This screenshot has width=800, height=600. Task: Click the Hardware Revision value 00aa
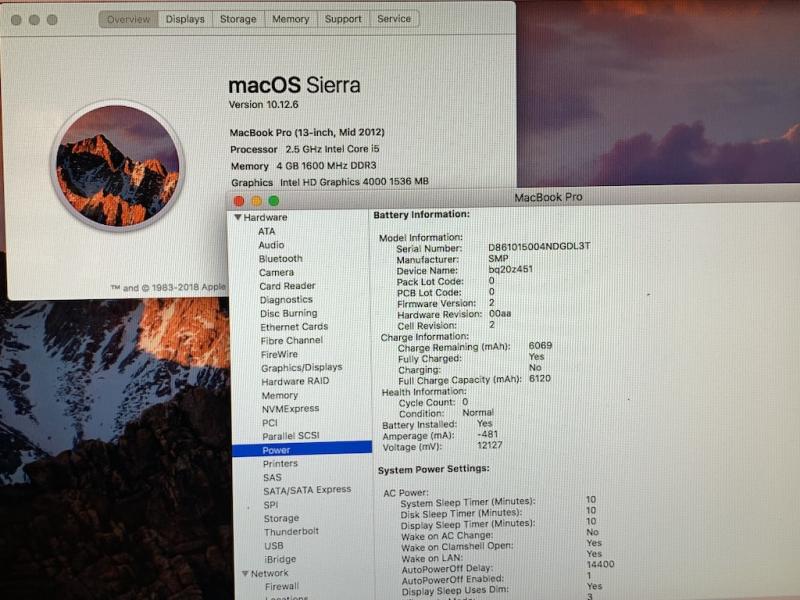point(500,314)
